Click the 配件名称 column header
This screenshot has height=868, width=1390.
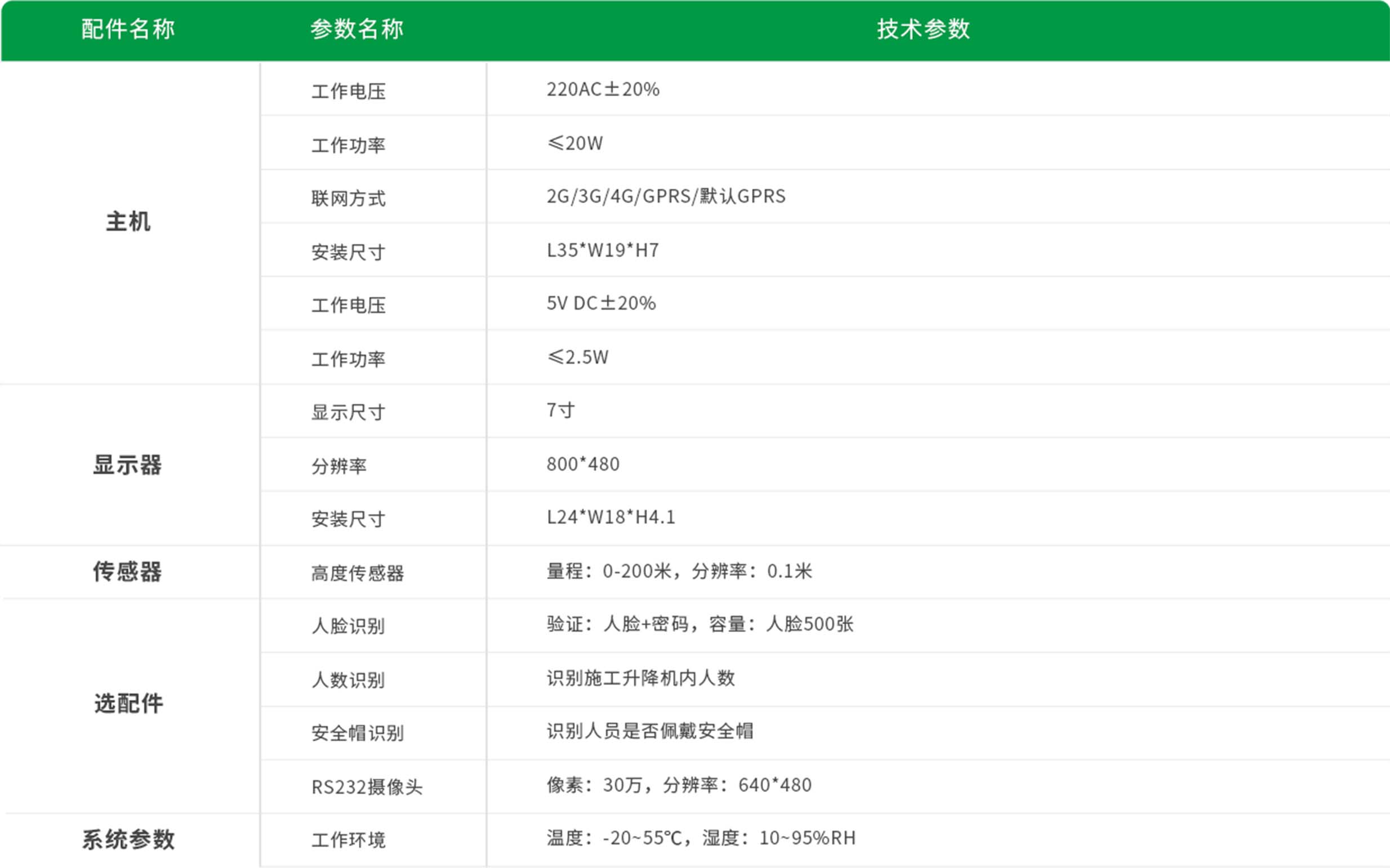pyautogui.click(x=127, y=29)
